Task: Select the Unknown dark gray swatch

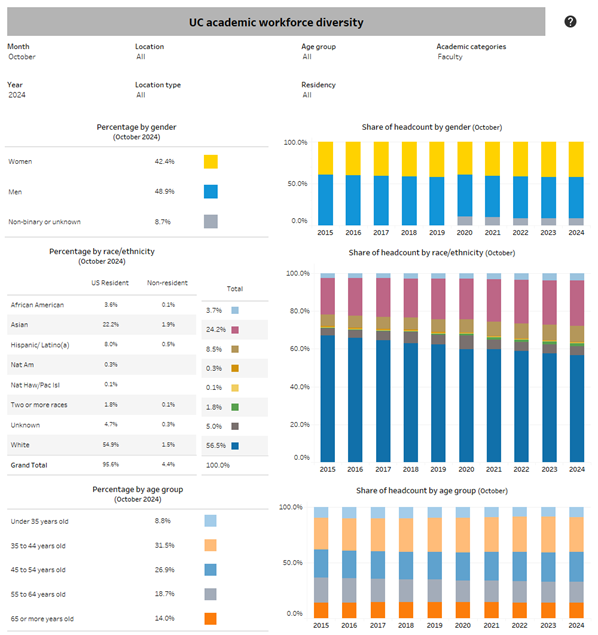Action: pyautogui.click(x=235, y=426)
